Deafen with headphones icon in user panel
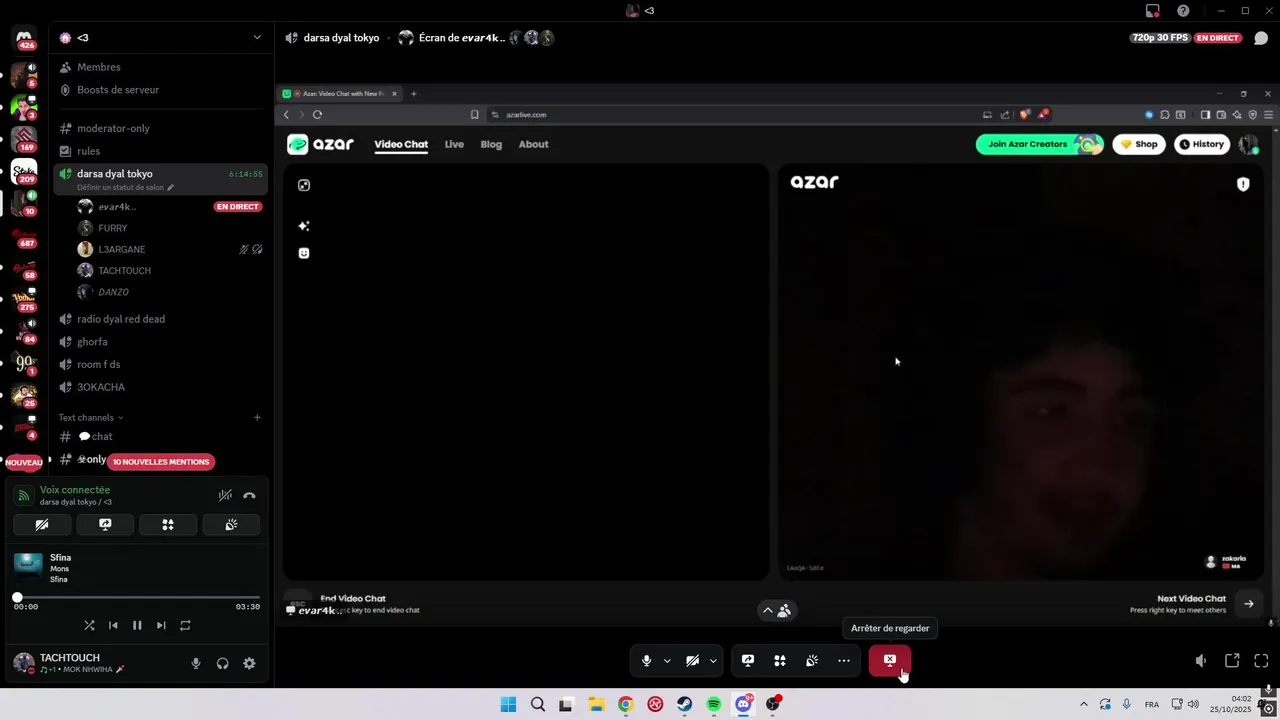1280x720 pixels. pyautogui.click(x=223, y=663)
